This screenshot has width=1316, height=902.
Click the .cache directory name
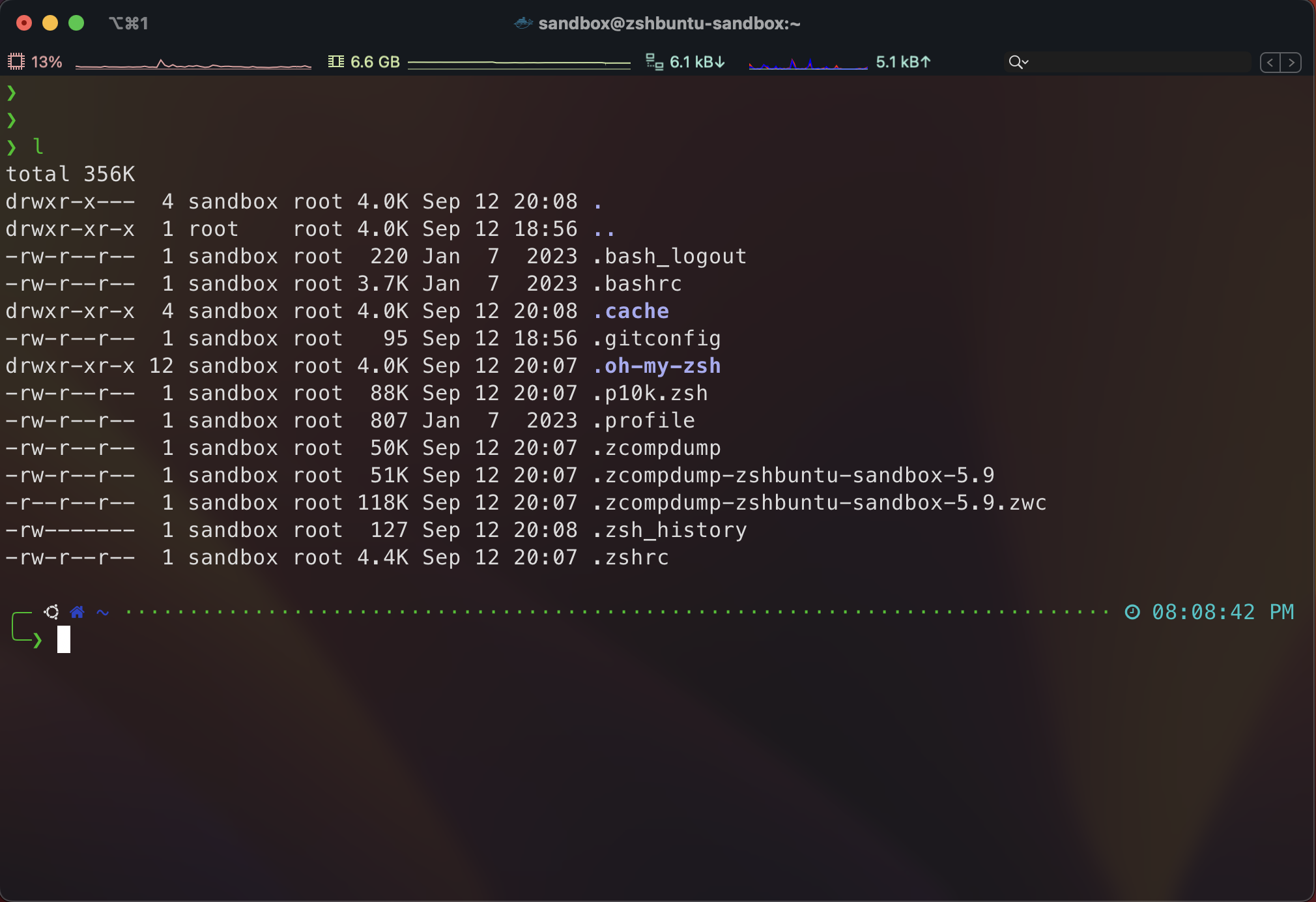pos(631,311)
